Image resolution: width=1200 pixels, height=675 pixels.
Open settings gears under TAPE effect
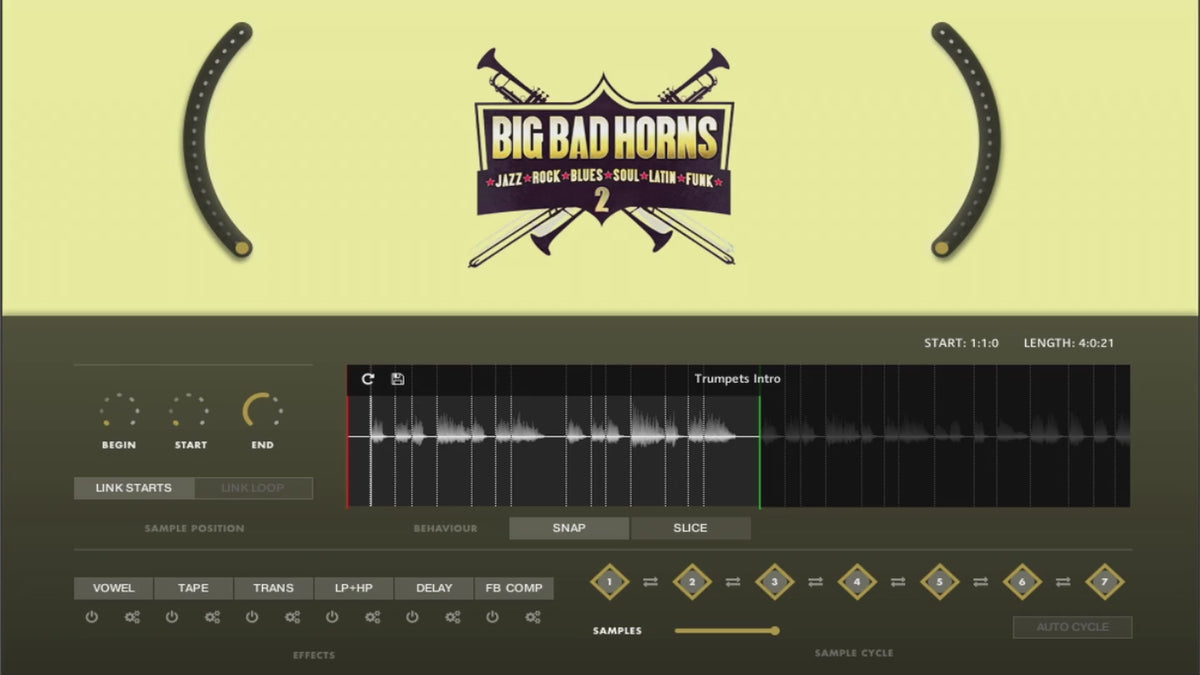pyautogui.click(x=212, y=617)
